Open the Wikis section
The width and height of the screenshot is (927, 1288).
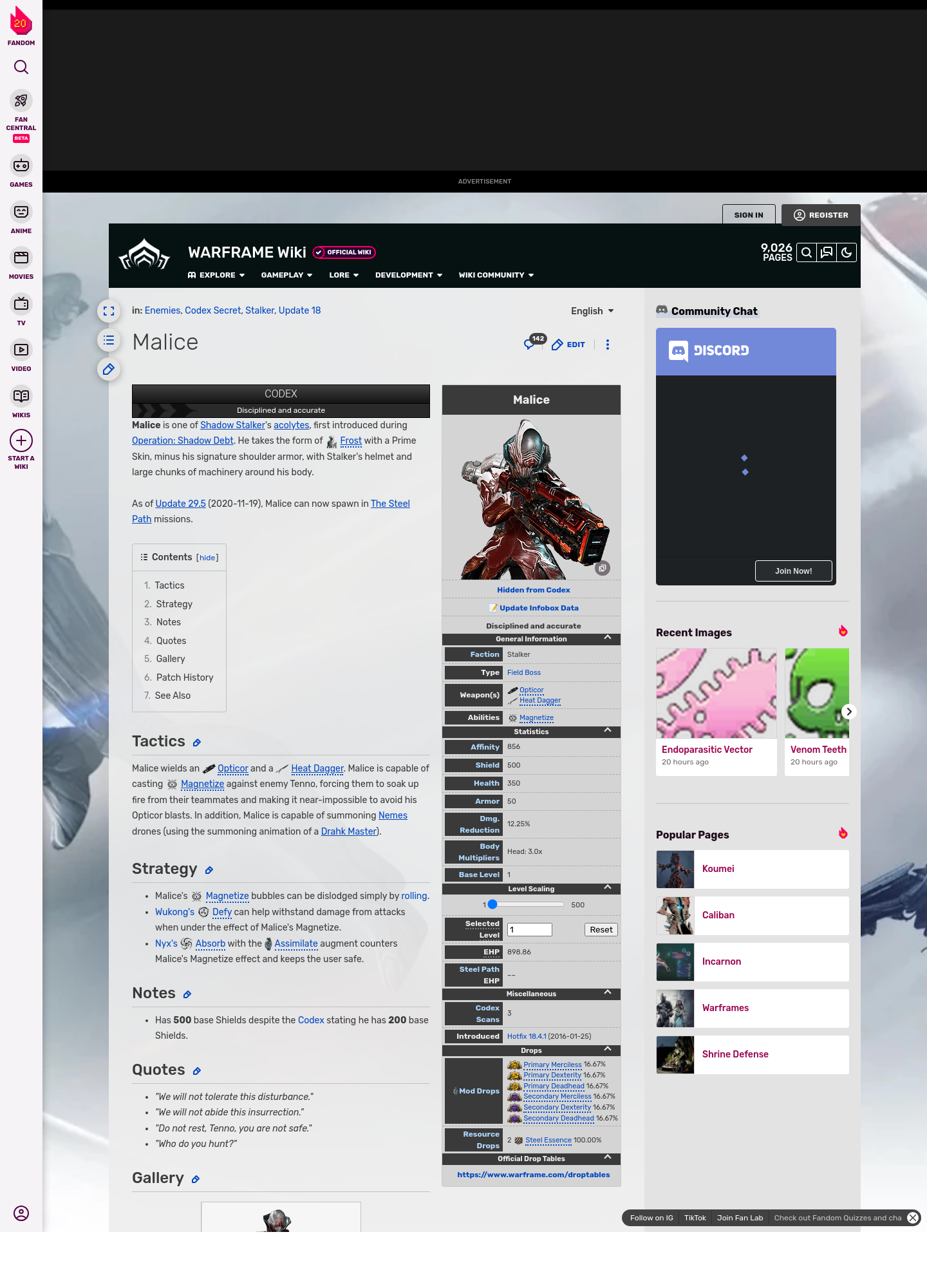[21, 402]
